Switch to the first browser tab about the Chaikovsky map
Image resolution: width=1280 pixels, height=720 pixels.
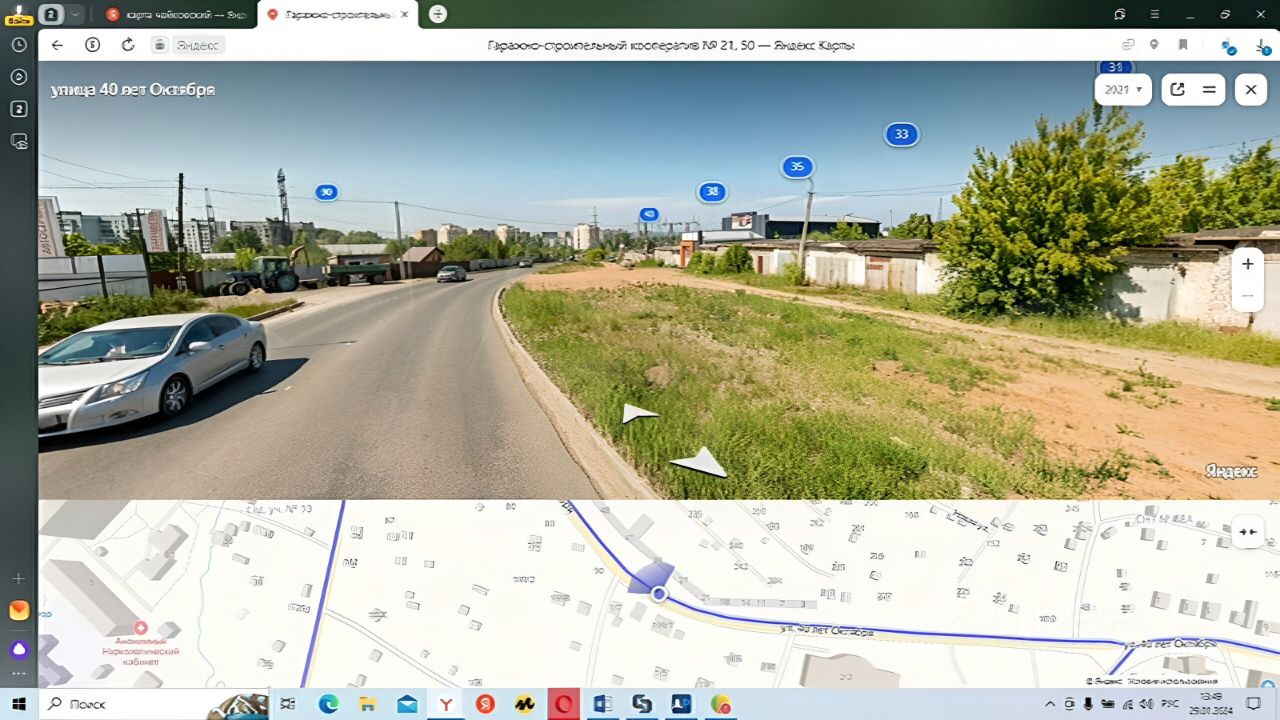pos(176,14)
